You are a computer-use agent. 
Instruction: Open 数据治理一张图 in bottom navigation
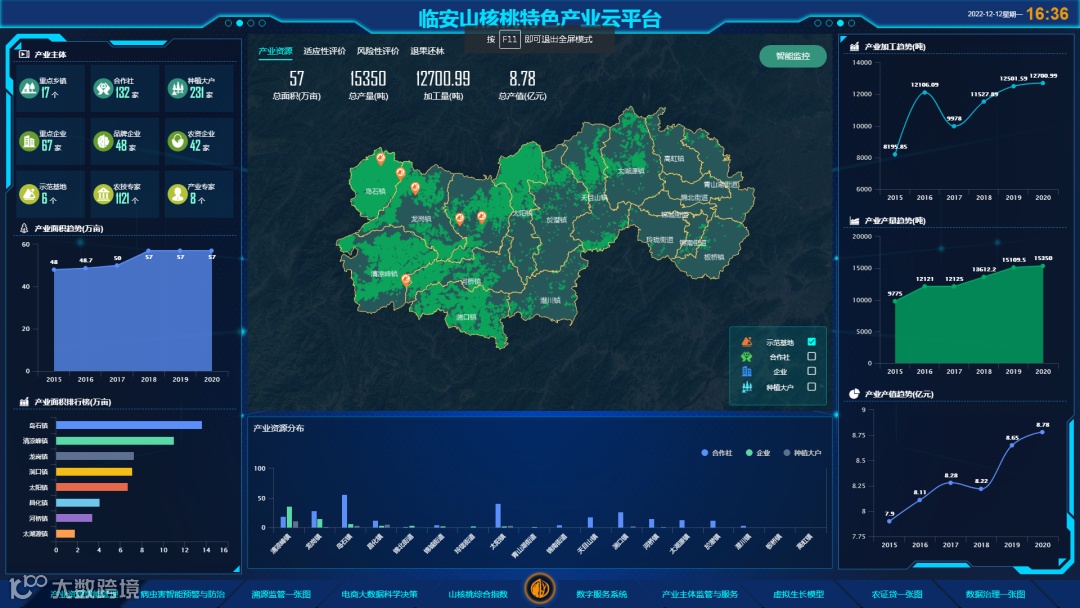tap(995, 594)
